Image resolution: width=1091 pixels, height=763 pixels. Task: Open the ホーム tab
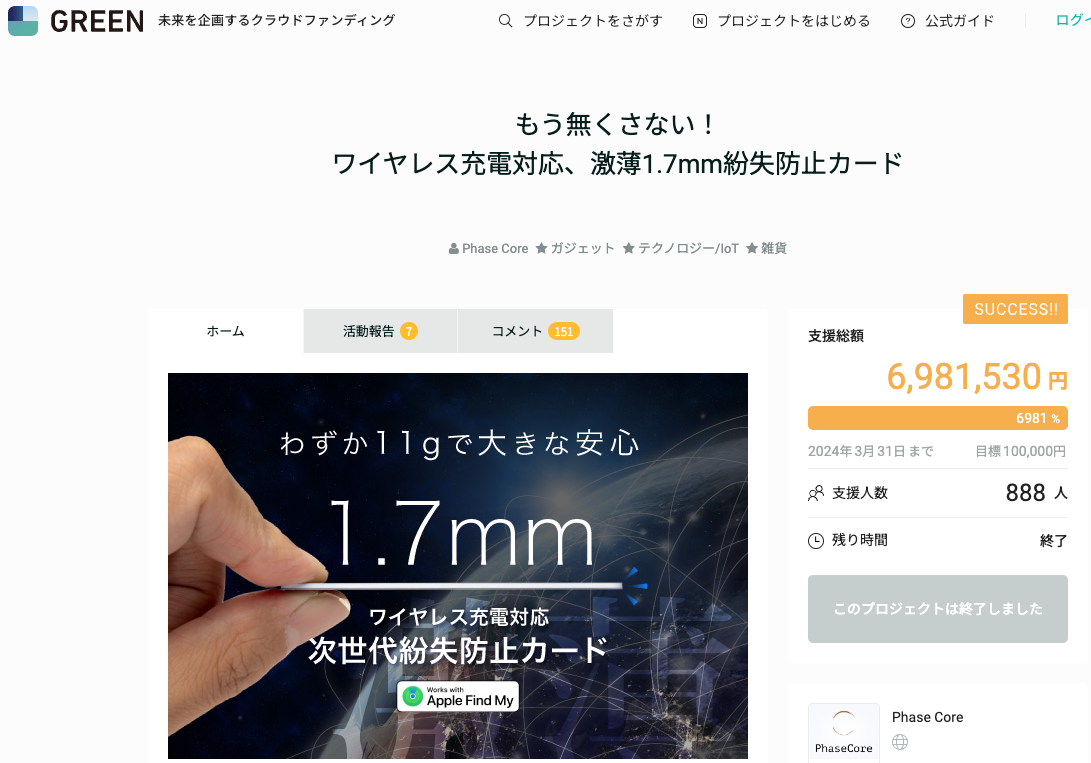coord(225,331)
